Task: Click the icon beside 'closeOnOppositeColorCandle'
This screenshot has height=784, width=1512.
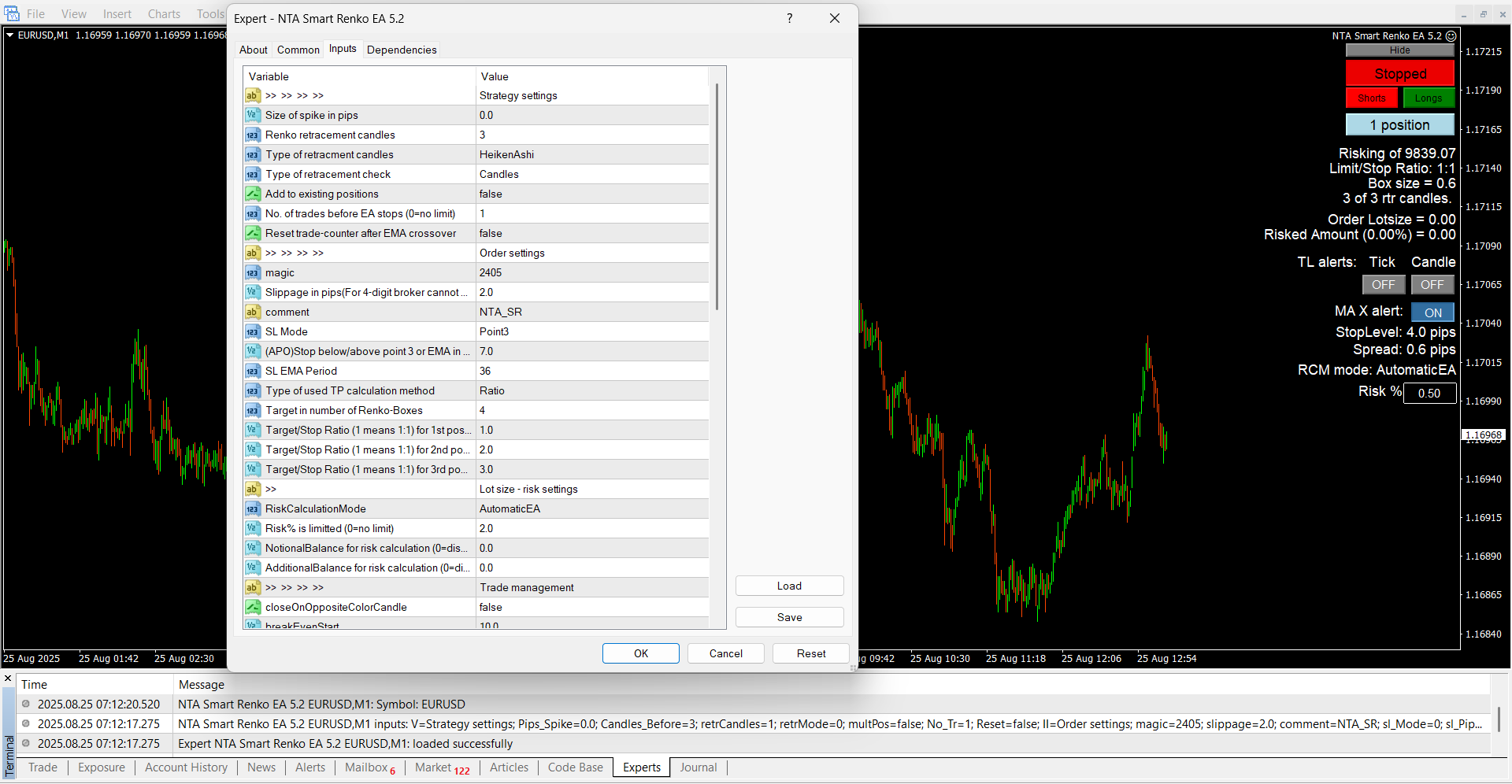Action: 252,607
